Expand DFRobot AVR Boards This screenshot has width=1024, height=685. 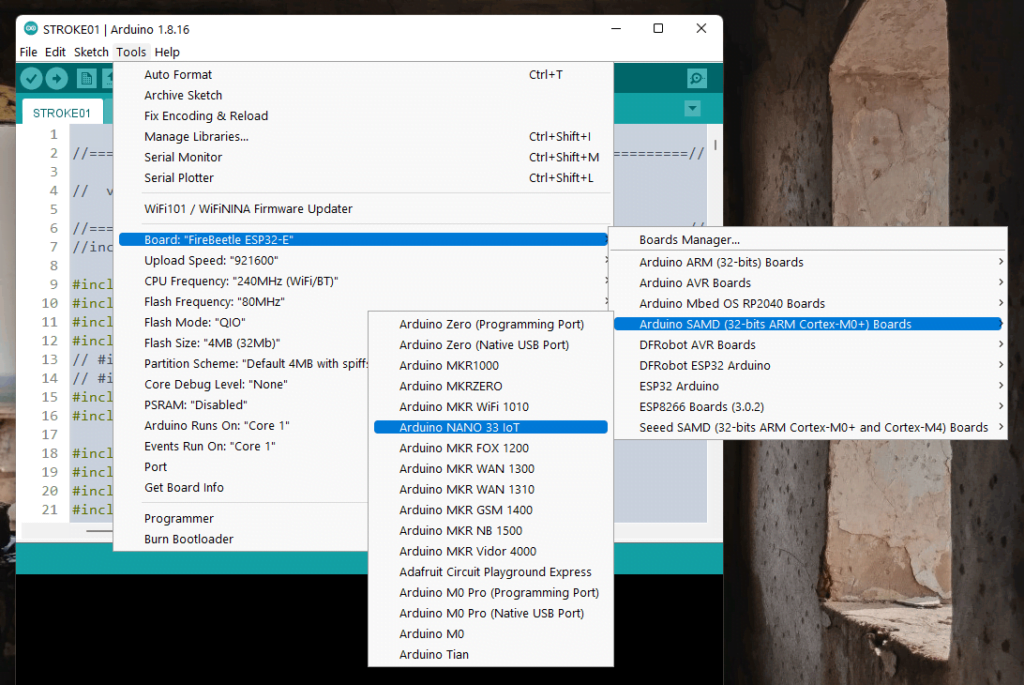point(810,345)
